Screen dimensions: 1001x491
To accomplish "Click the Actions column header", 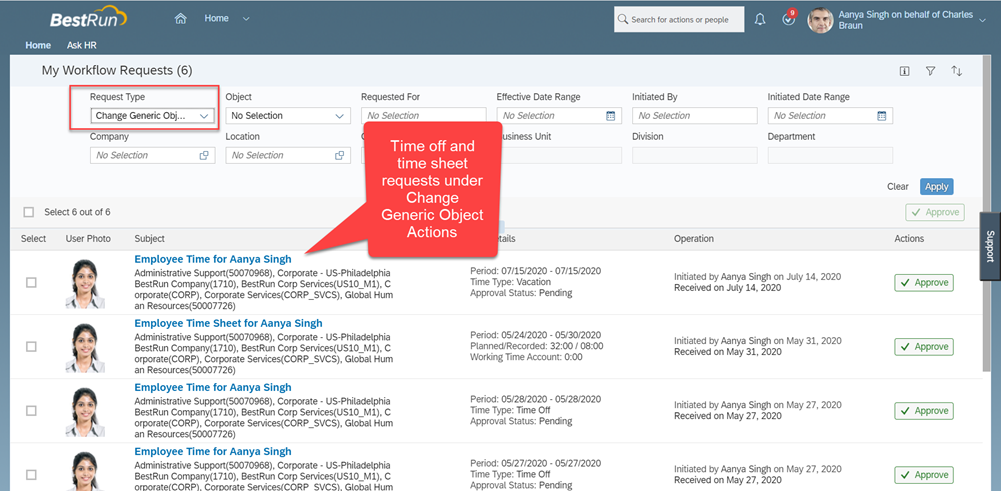I will pos(909,238).
